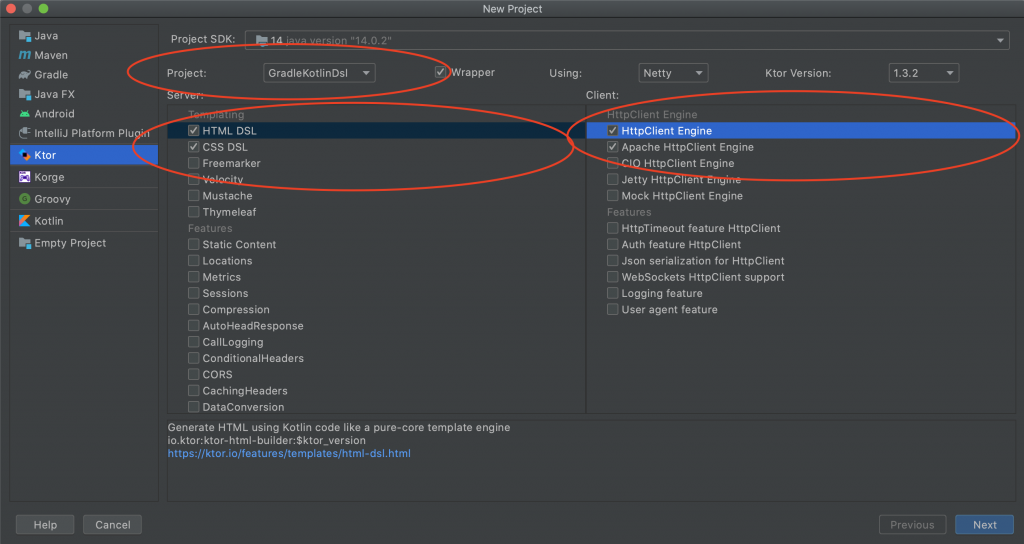Enable User agent feature

[613, 310]
